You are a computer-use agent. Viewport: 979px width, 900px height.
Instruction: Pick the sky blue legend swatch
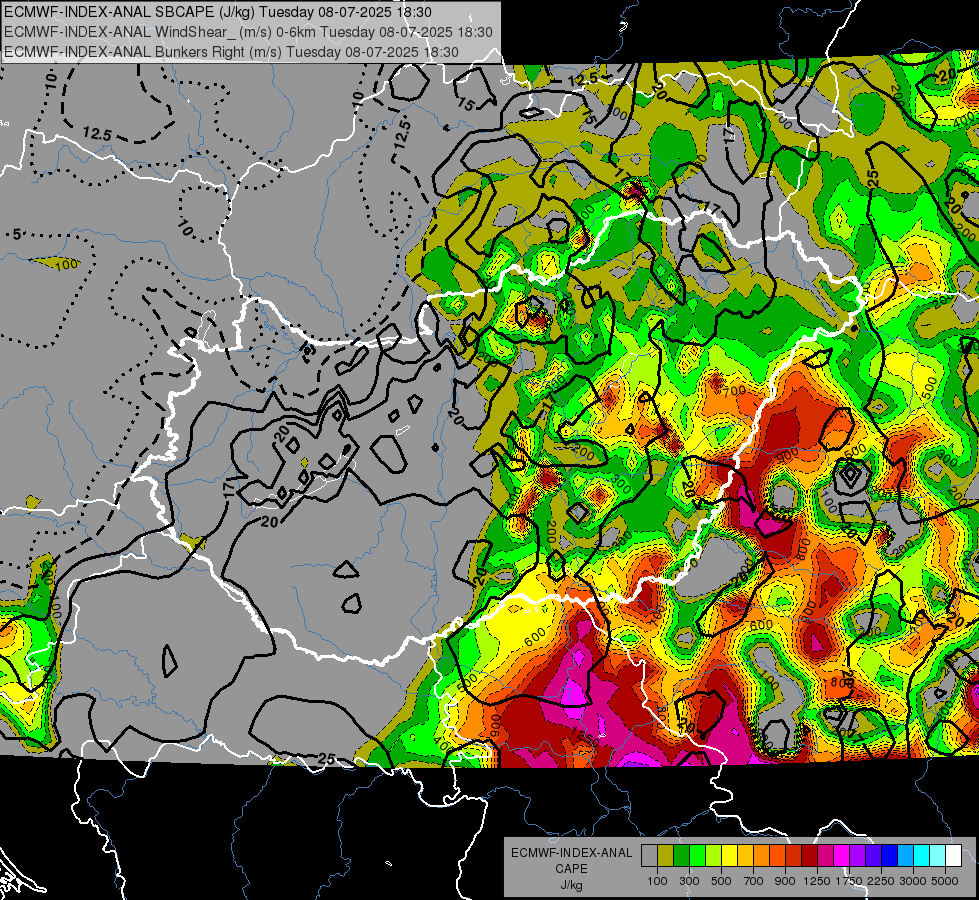pyautogui.click(x=905, y=855)
